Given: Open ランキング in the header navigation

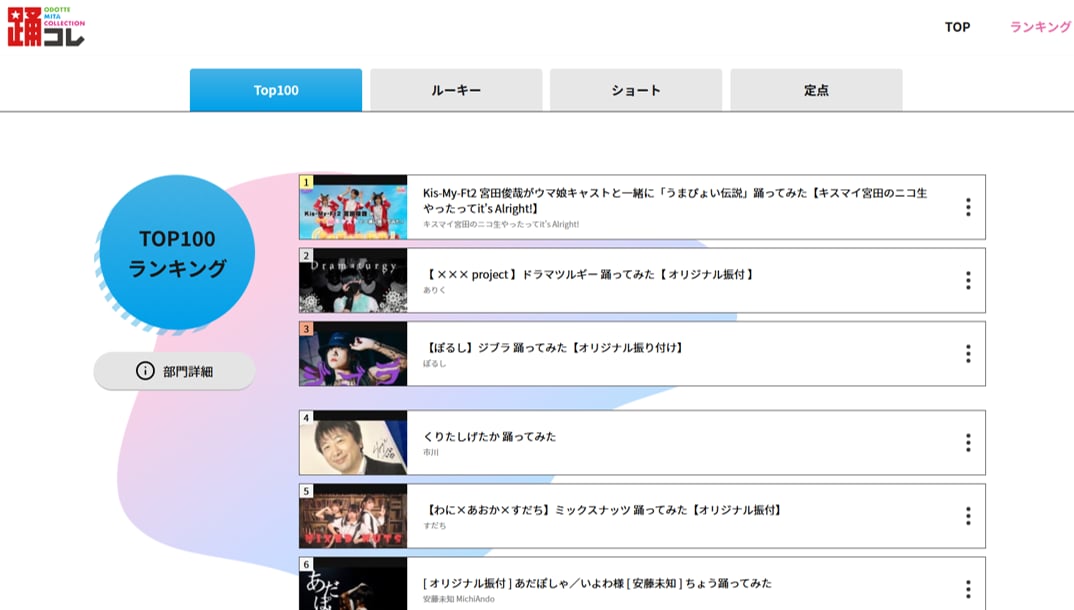Looking at the screenshot, I should 1040,27.
